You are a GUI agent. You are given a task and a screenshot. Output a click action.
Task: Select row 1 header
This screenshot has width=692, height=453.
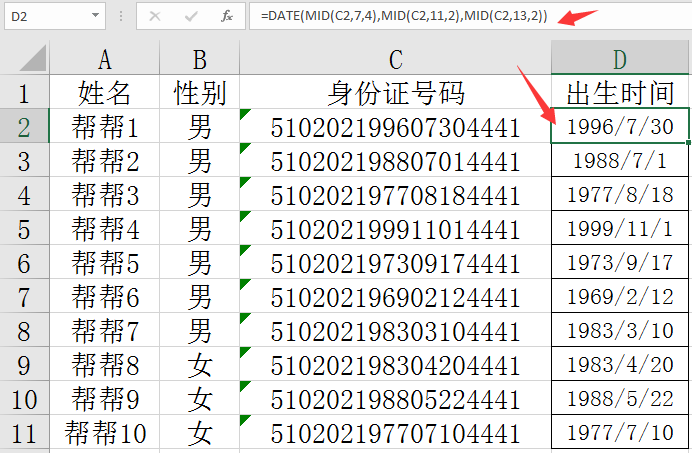24,92
